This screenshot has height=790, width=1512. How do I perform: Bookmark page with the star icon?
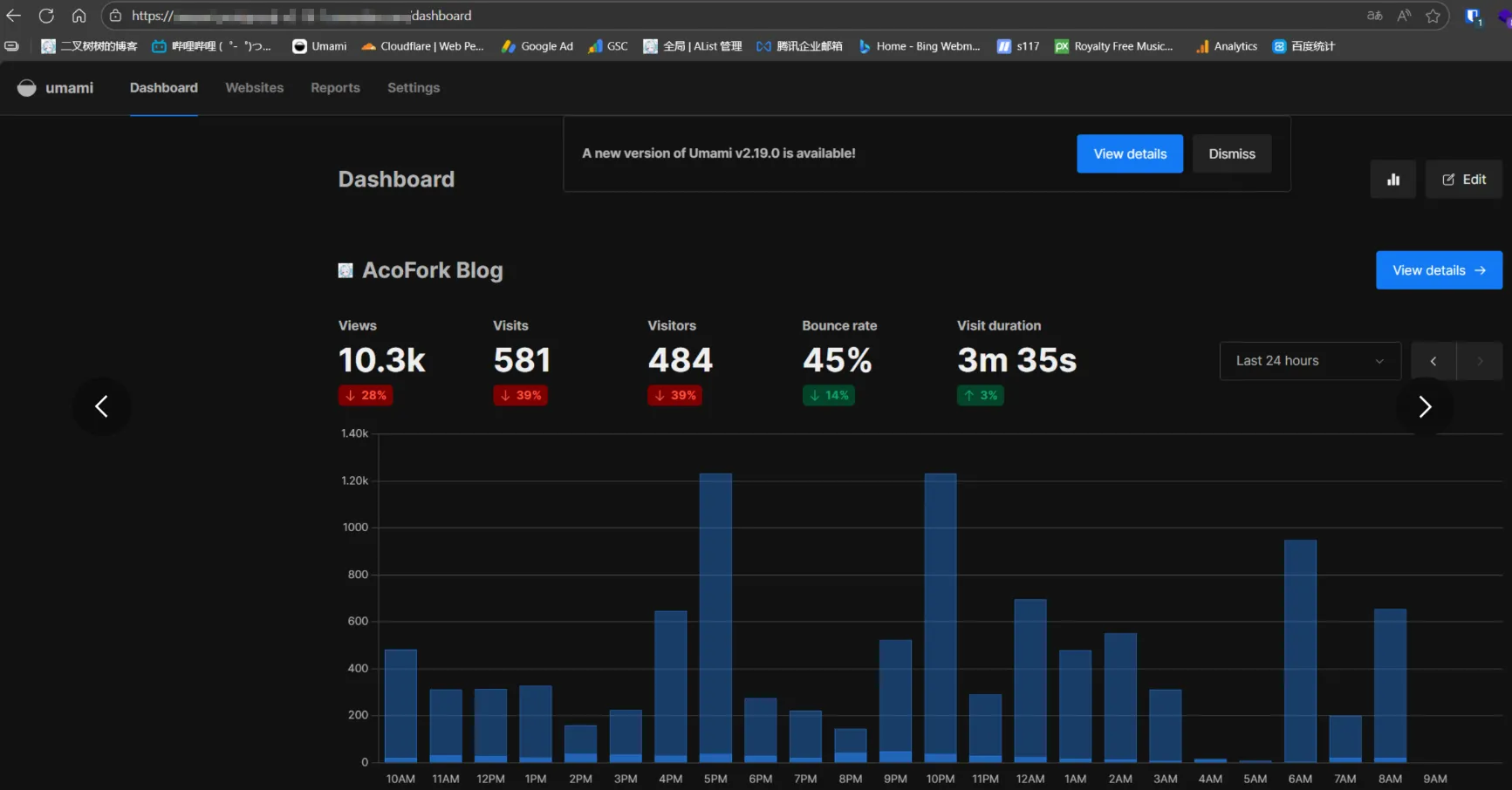[x=1432, y=16]
